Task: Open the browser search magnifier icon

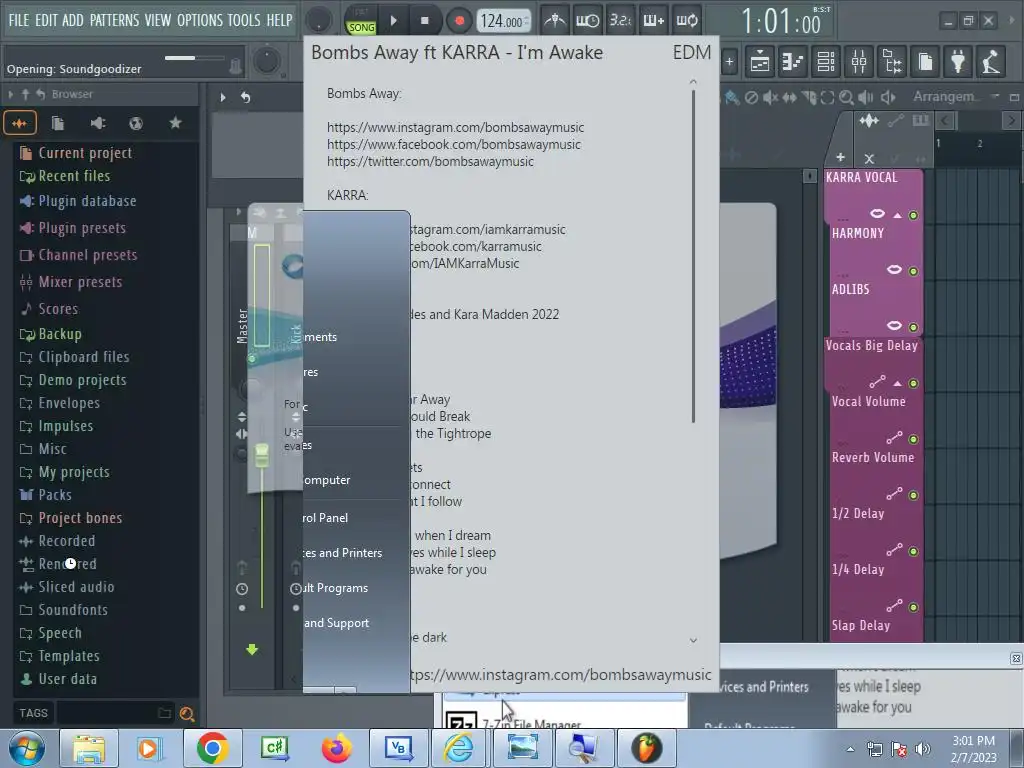Action: click(187, 714)
